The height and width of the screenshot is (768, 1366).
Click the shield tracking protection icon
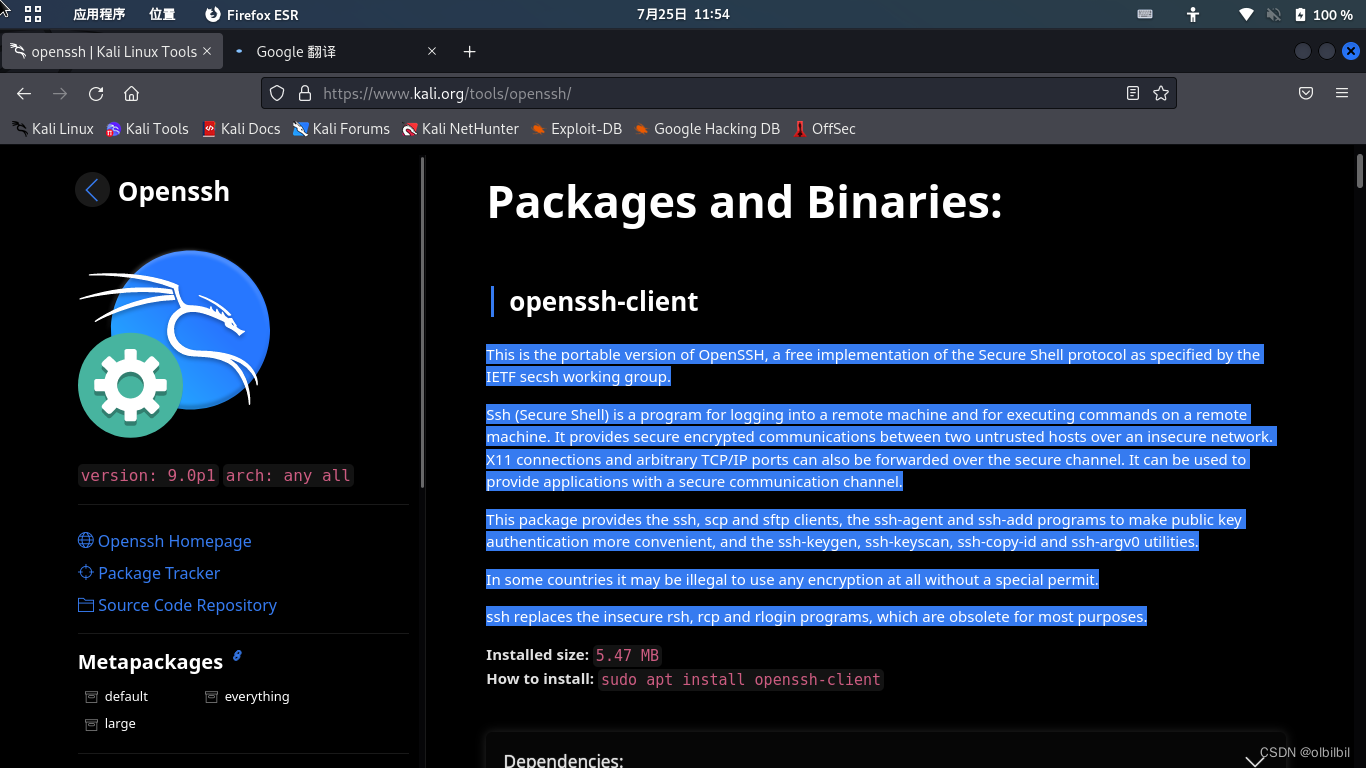point(277,93)
